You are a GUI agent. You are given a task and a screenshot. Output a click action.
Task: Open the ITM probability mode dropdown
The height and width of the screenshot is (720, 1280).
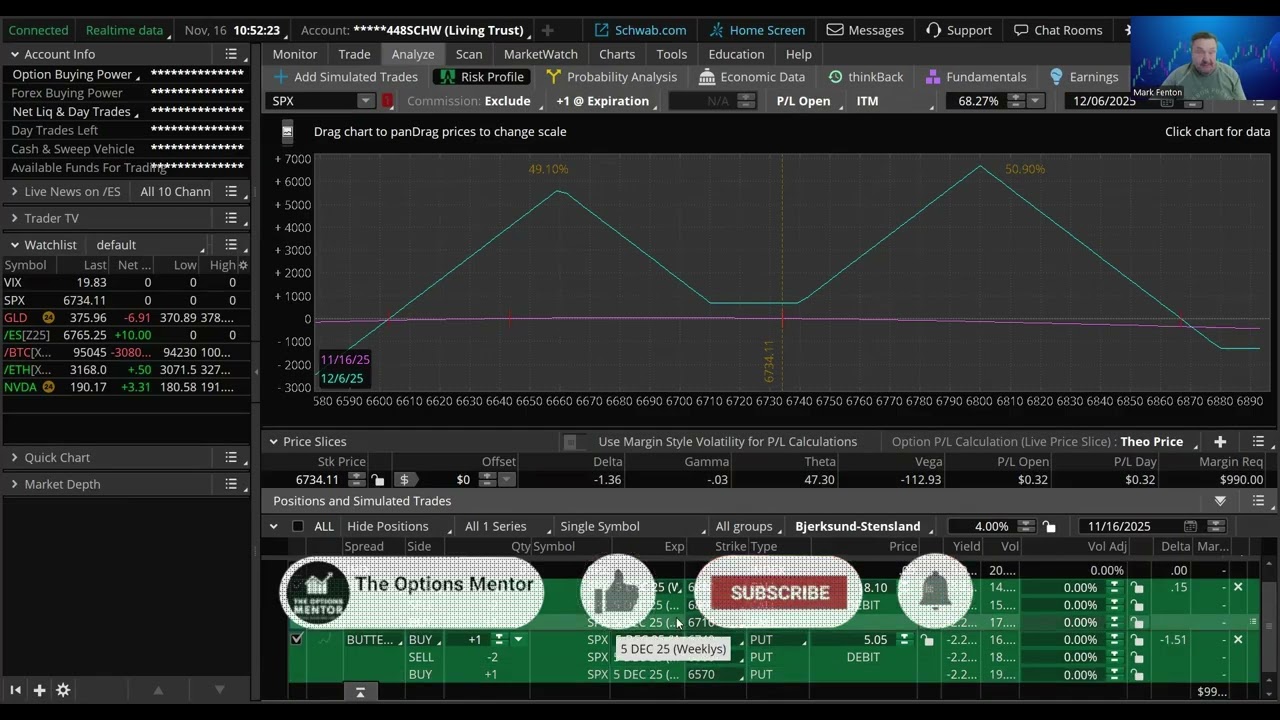click(x=893, y=101)
